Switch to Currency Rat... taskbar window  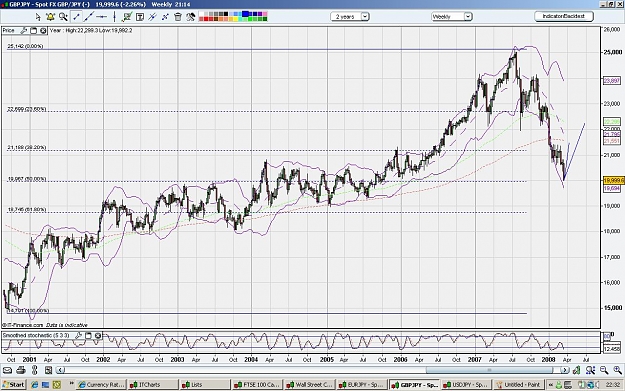click(101, 385)
